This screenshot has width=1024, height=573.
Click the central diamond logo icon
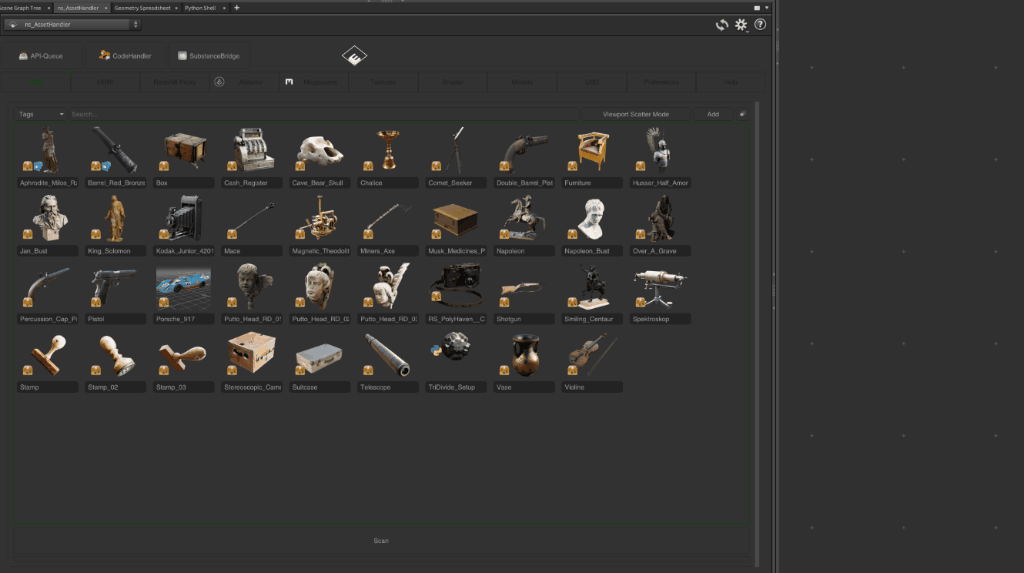point(354,56)
